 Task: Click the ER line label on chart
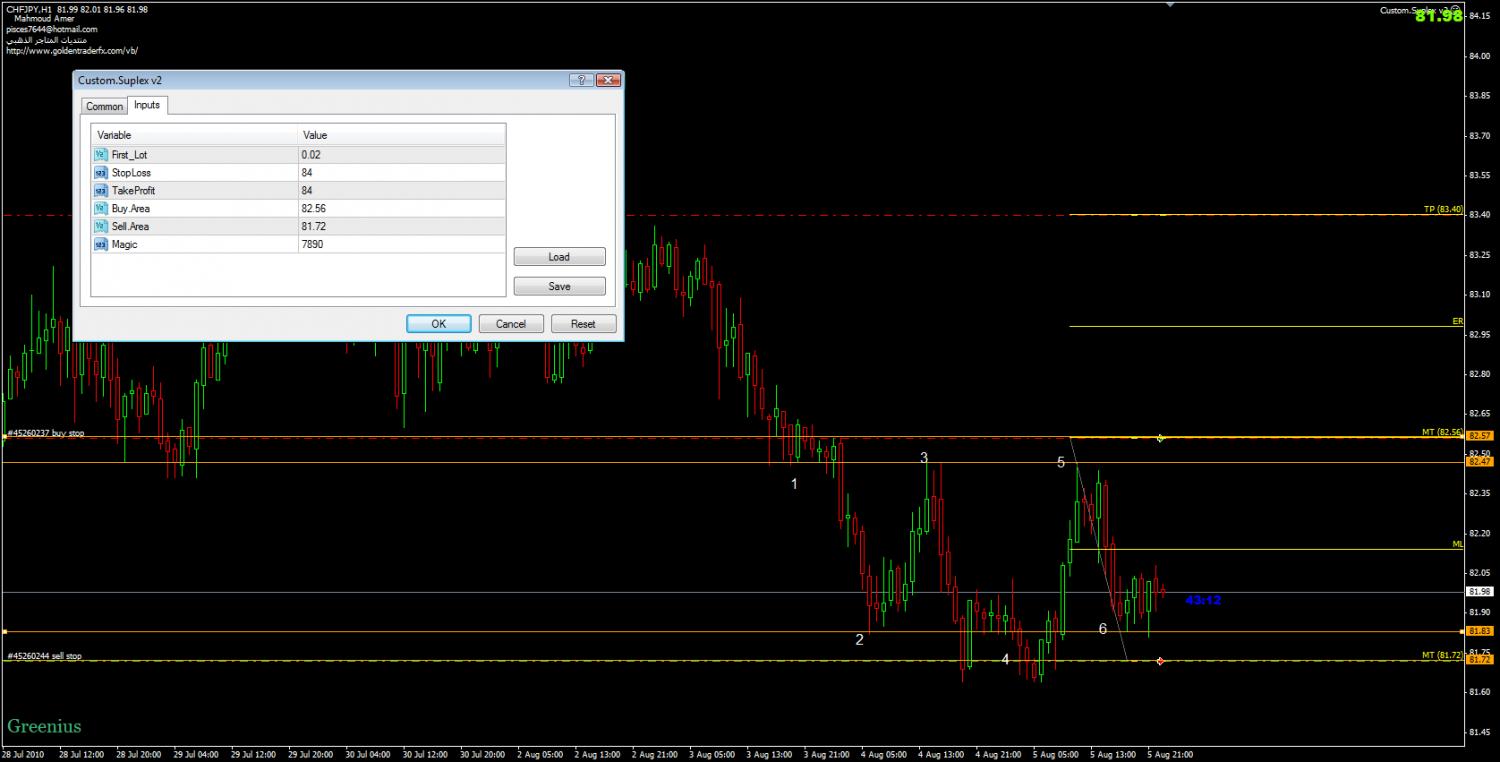(x=1458, y=322)
